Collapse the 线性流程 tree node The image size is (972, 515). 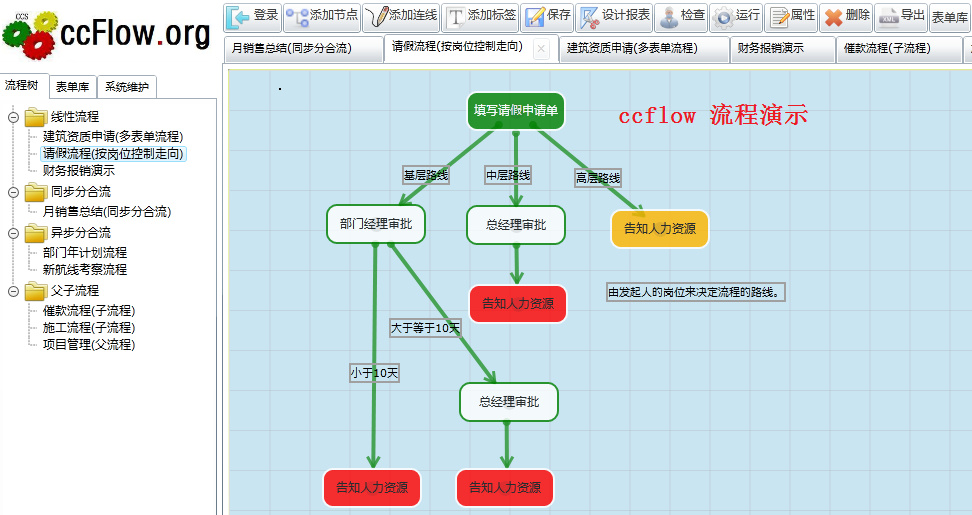pyautogui.click(x=13, y=117)
